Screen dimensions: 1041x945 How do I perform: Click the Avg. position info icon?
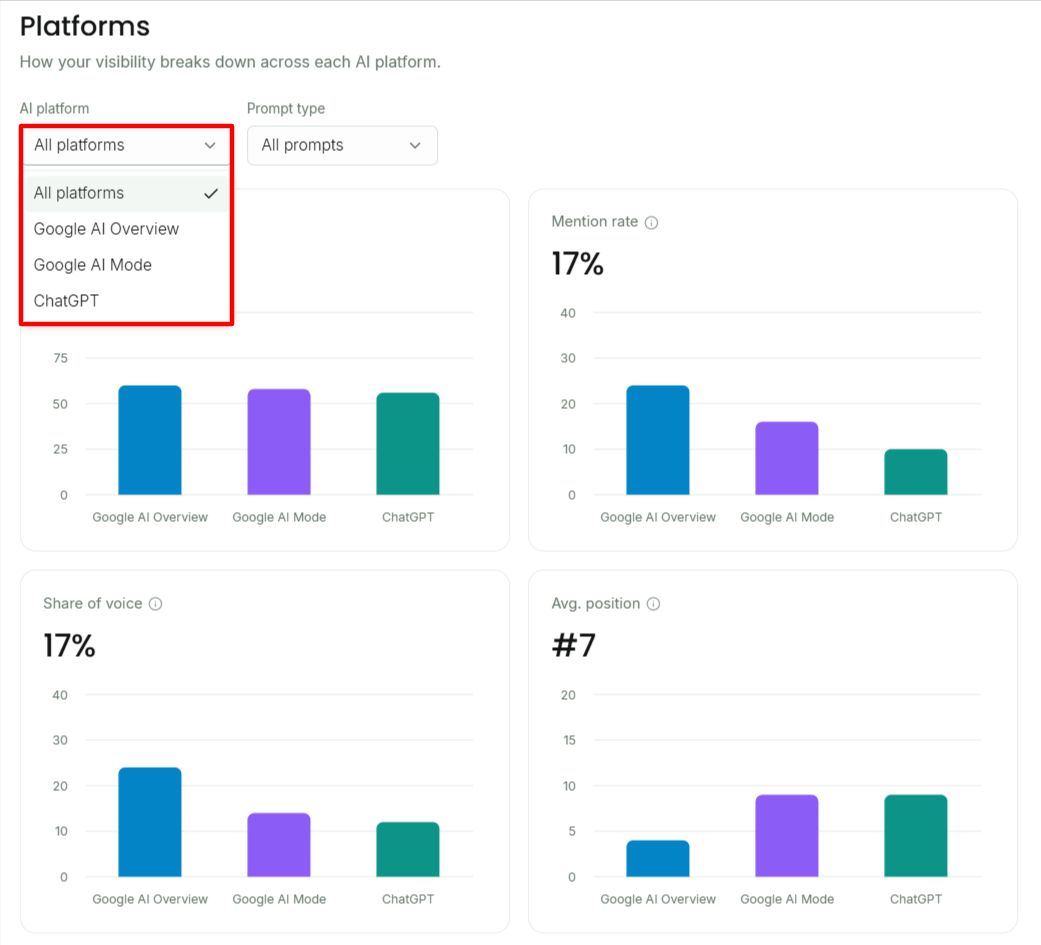point(653,604)
